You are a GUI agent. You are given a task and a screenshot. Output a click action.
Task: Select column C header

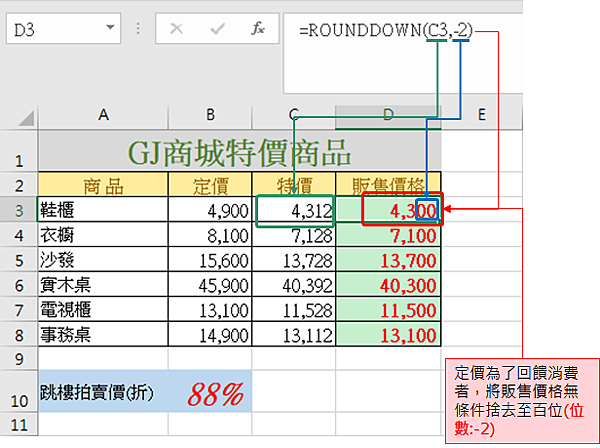pyautogui.click(x=293, y=115)
